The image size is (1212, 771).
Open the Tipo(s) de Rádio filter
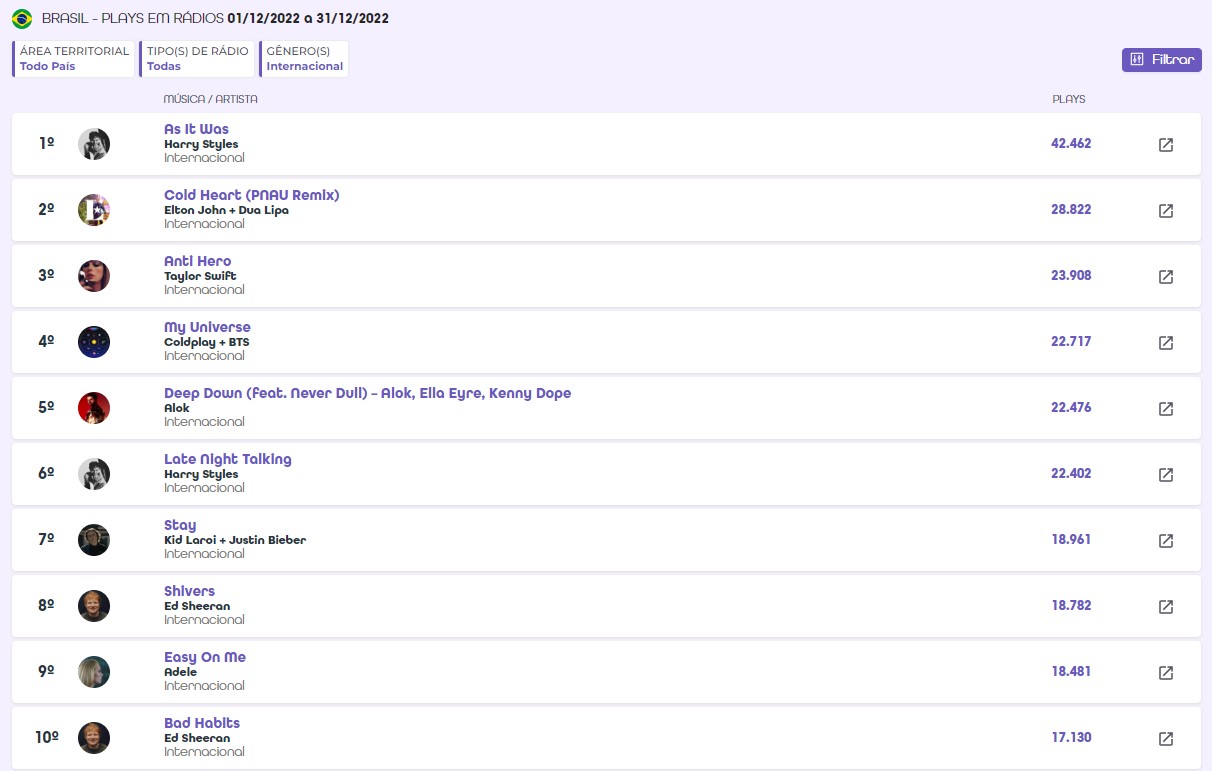197,59
